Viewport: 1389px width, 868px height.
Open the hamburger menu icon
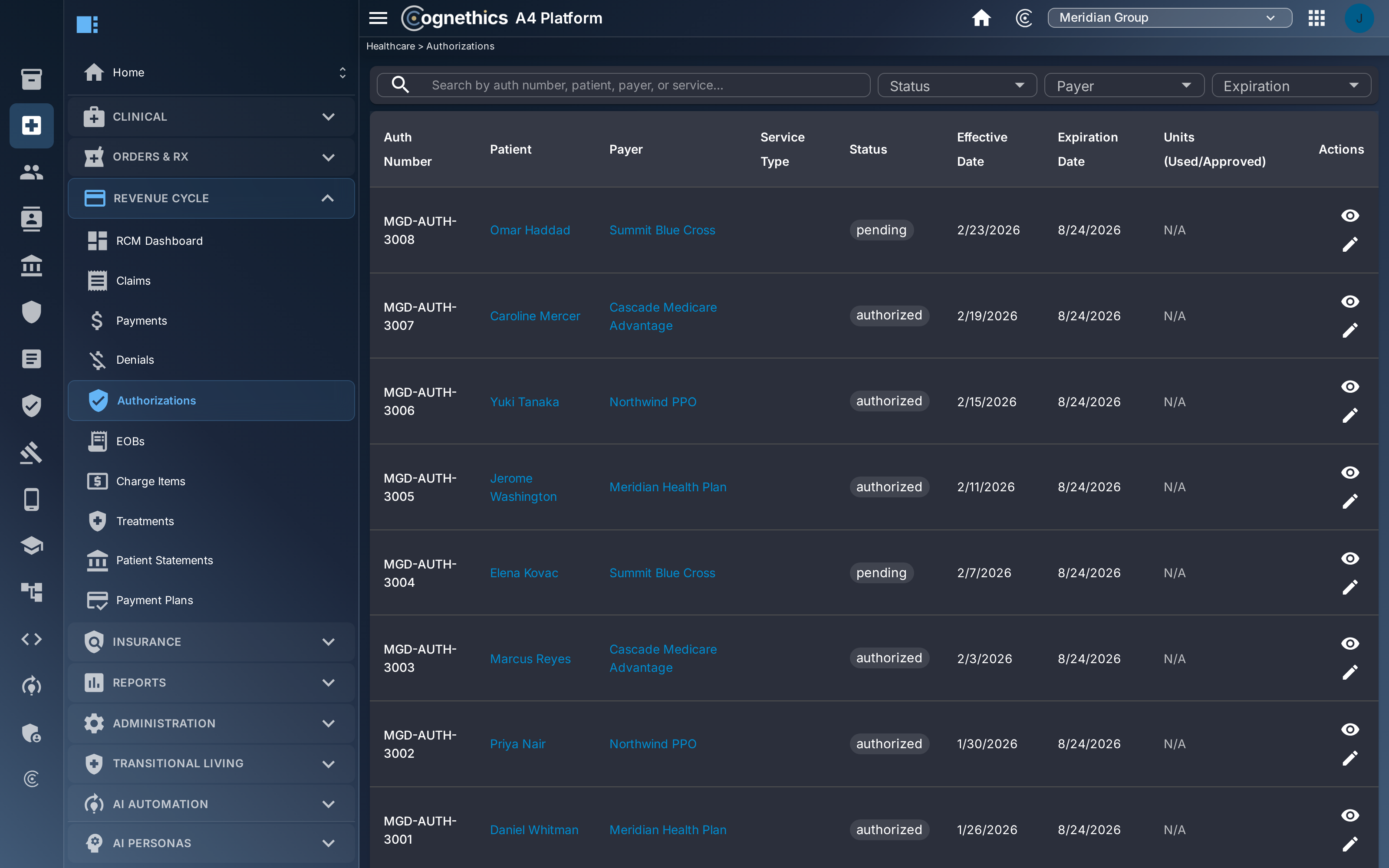point(378,18)
